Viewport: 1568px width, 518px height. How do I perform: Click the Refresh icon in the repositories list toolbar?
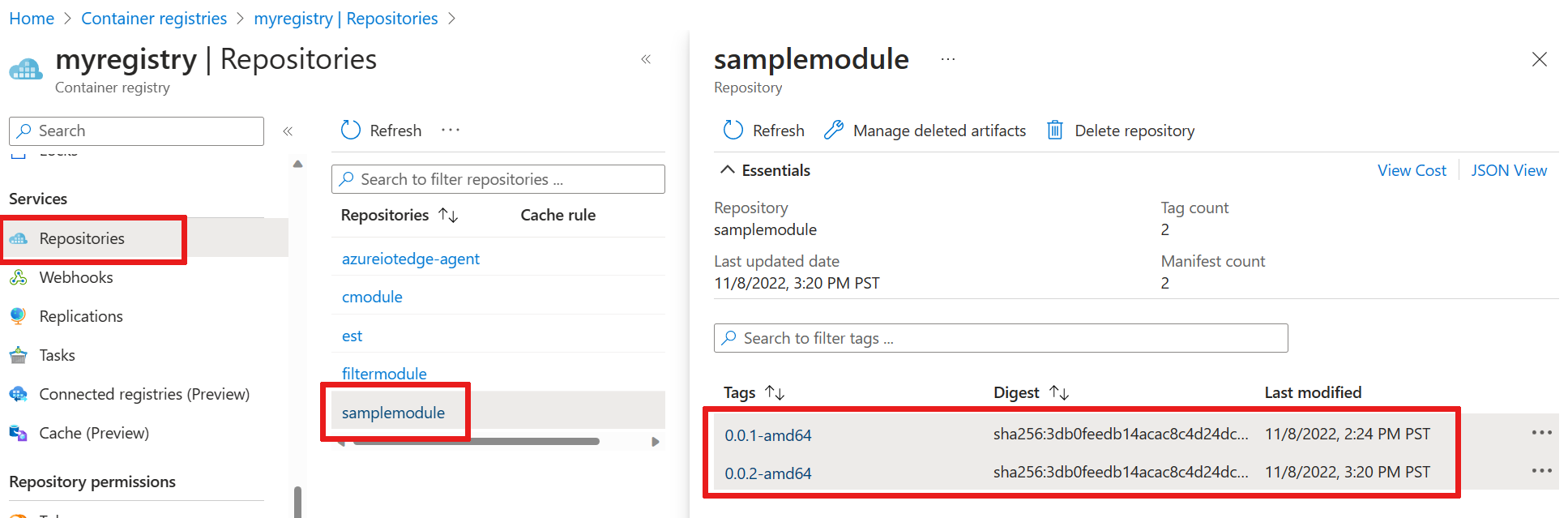tap(350, 131)
